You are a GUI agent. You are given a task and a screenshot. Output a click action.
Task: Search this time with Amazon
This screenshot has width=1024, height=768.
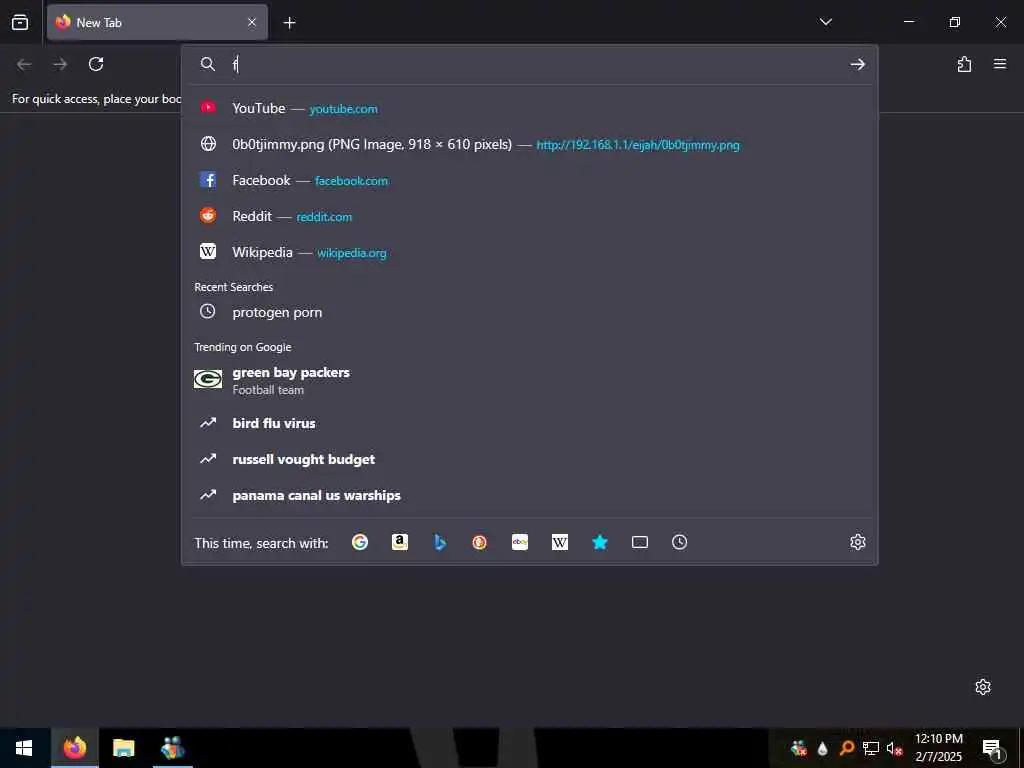(400, 542)
